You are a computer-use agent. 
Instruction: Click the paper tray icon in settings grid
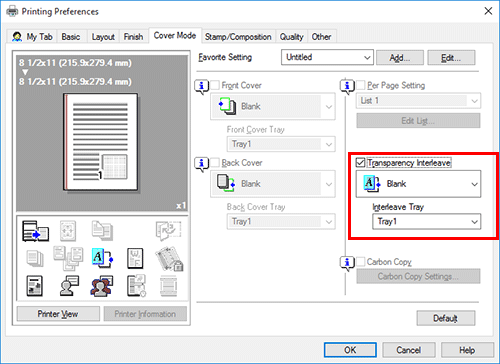coord(35,231)
